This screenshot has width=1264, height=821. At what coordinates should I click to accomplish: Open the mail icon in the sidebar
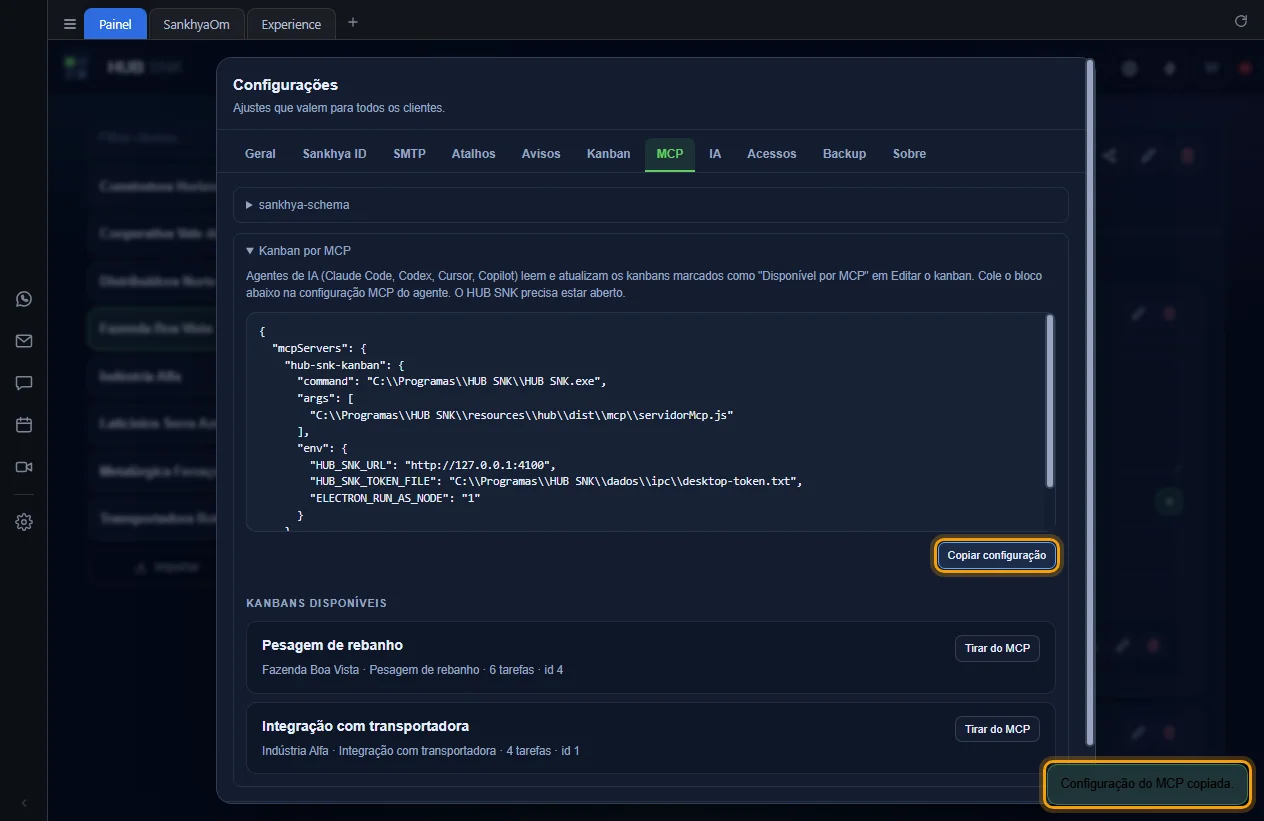(24, 341)
